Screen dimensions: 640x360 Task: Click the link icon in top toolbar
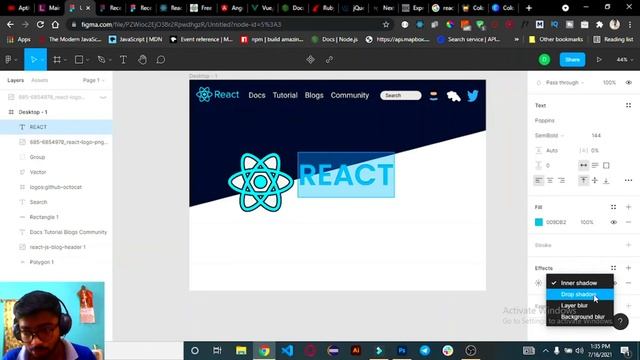coord(329,60)
